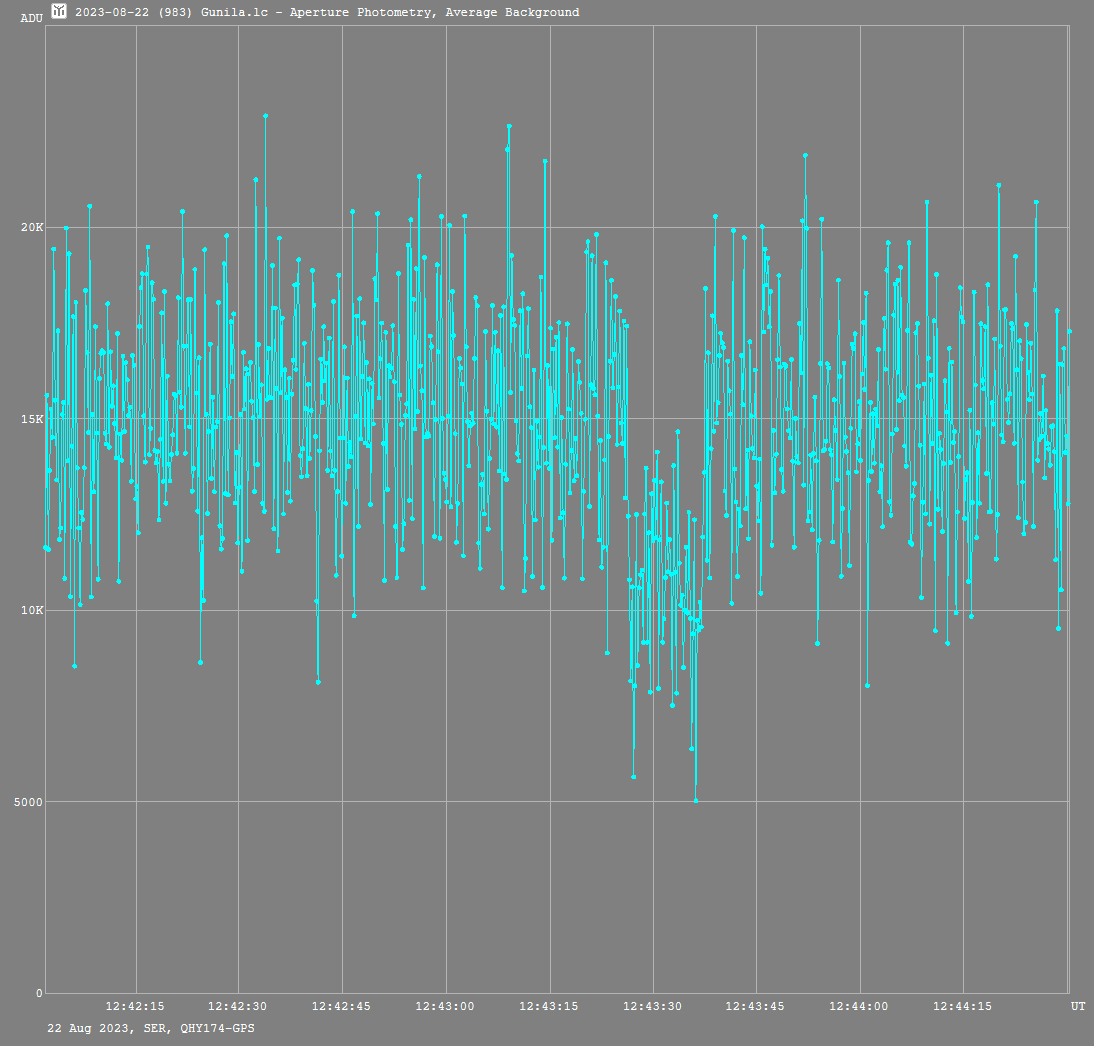The image size is (1094, 1046).
Task: Click the title text '2023-08-22 (983) Gunila.lc'
Action: point(171,12)
